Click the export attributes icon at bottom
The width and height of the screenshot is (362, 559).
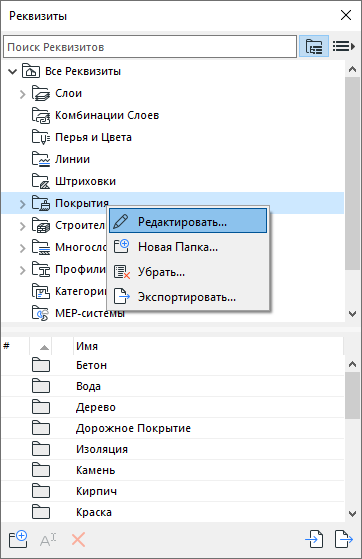click(344, 539)
